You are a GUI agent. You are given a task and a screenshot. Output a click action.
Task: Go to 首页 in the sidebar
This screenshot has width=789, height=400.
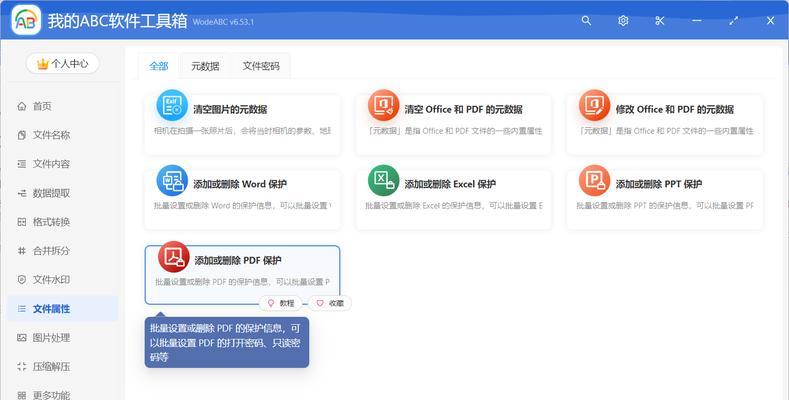41,106
